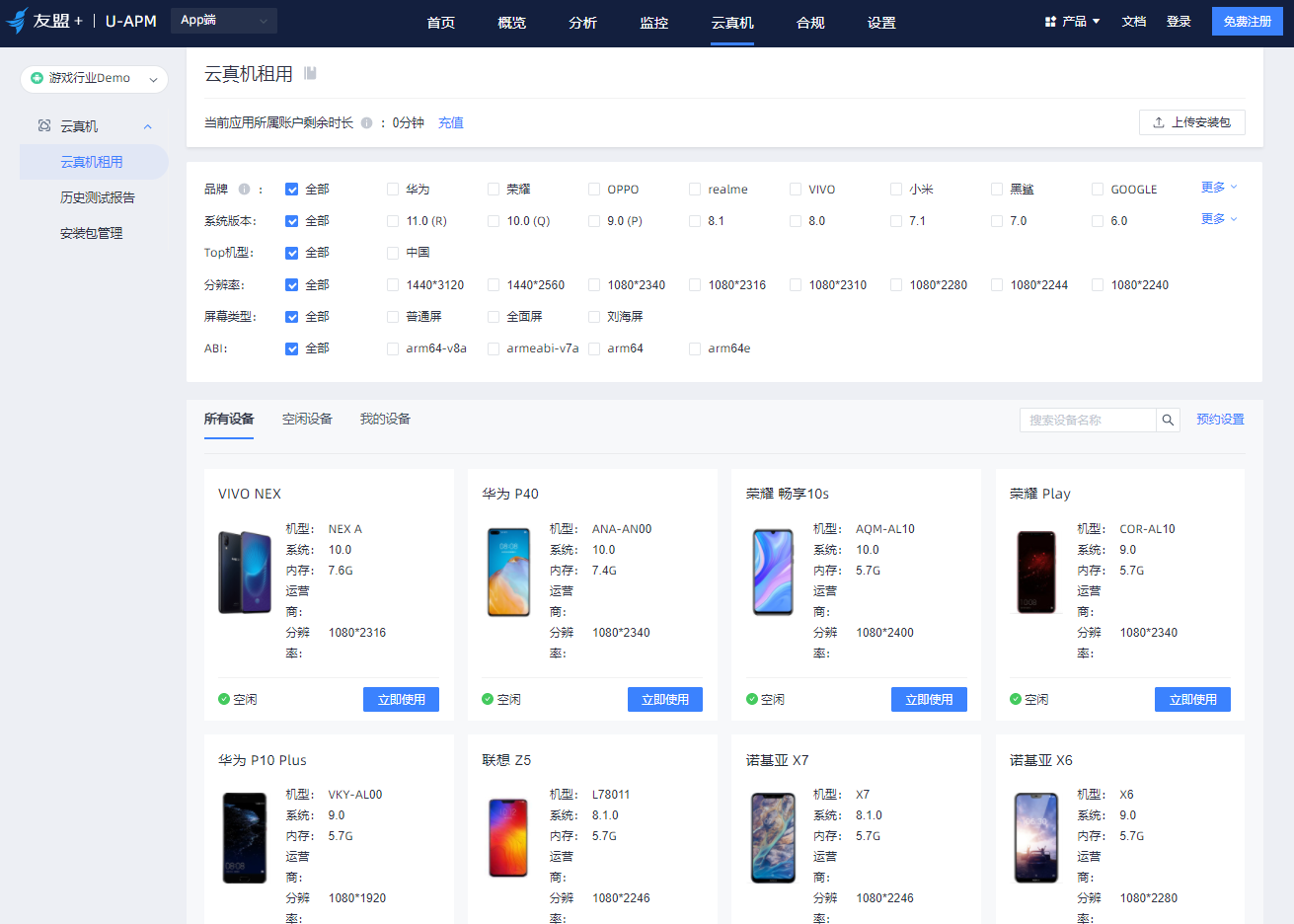
Task: Open the 联想 Z5 phone thumbnail
Action: (x=508, y=838)
